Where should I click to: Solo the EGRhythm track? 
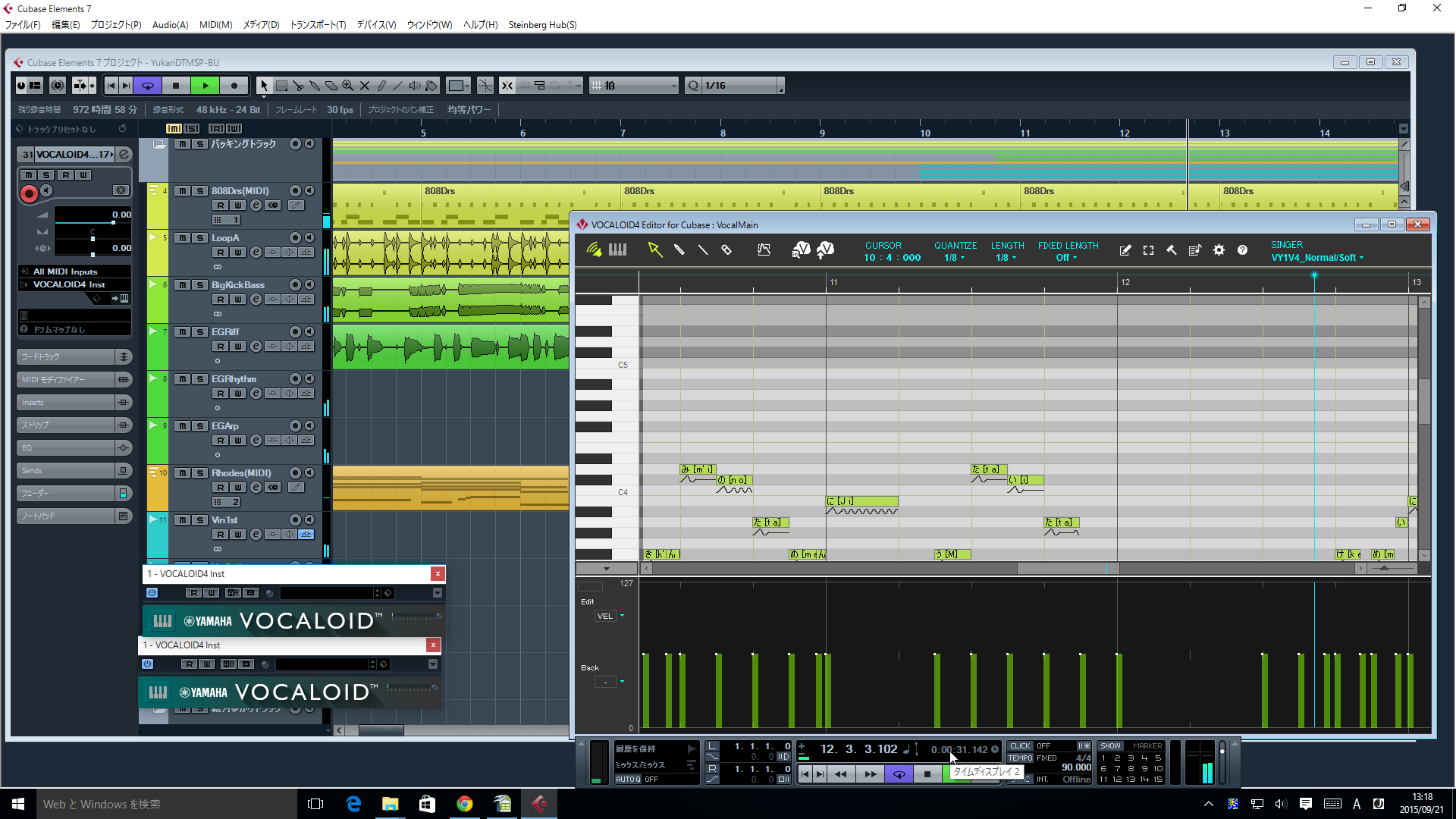click(x=200, y=379)
